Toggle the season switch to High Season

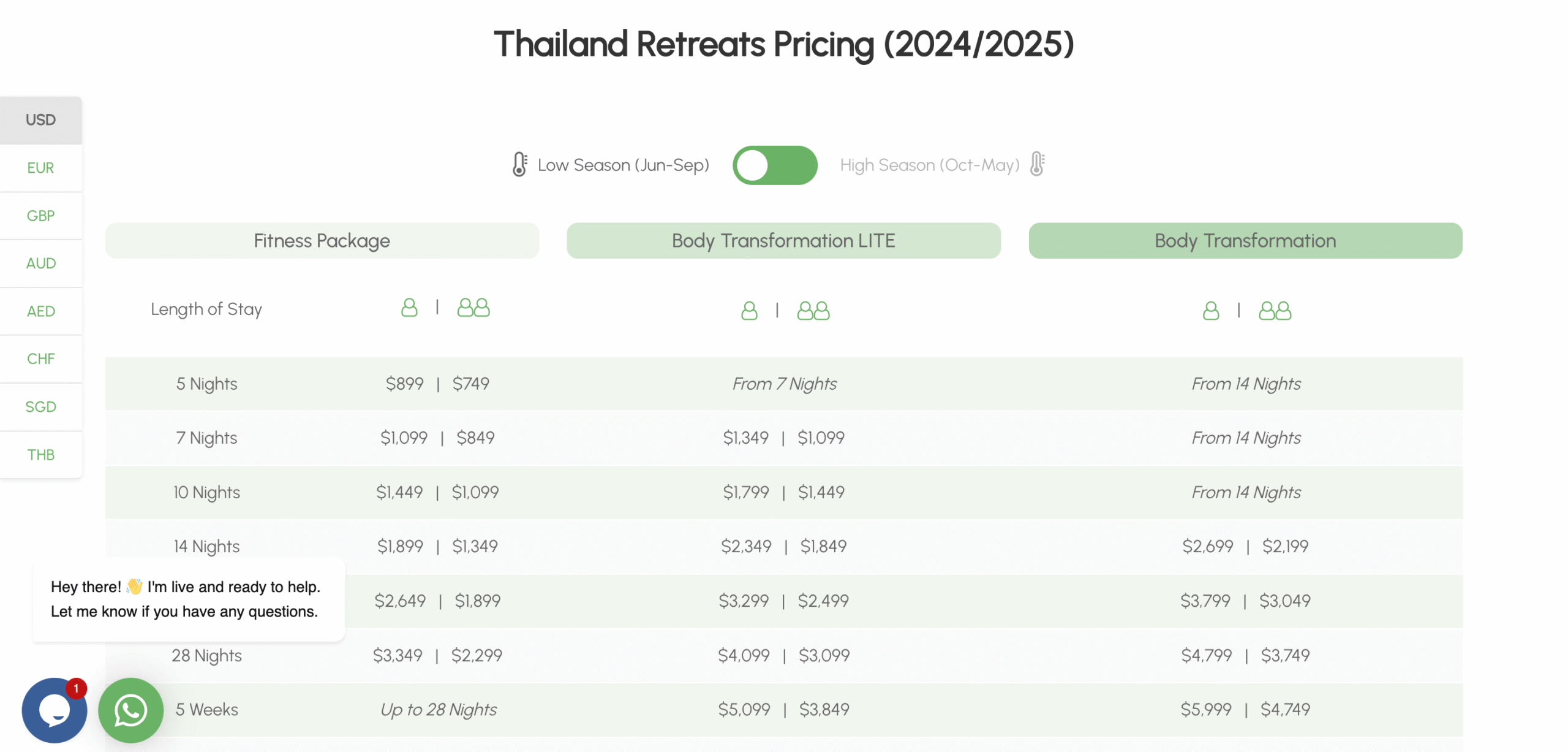(x=775, y=164)
